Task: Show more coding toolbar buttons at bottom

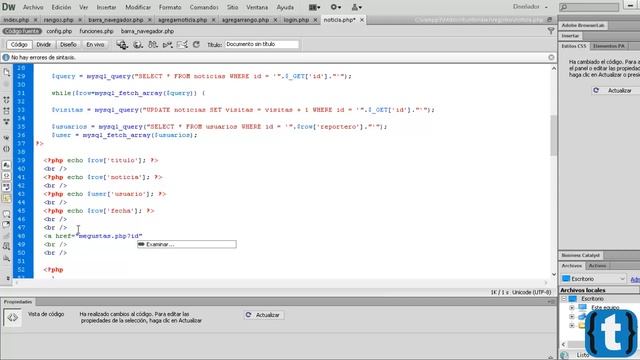Action: pyautogui.click(x=7, y=278)
